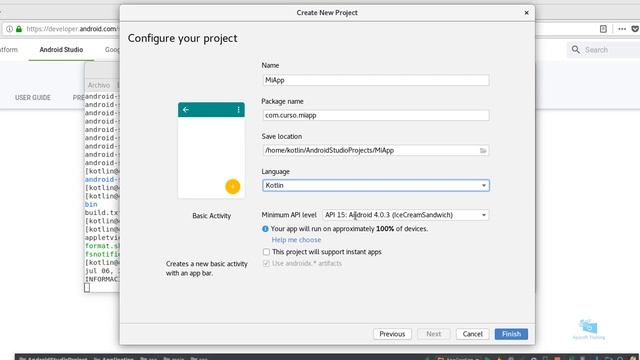The width and height of the screenshot is (640, 360).
Task: Click the overflow menu dots in activity preview
Action: coord(238,110)
